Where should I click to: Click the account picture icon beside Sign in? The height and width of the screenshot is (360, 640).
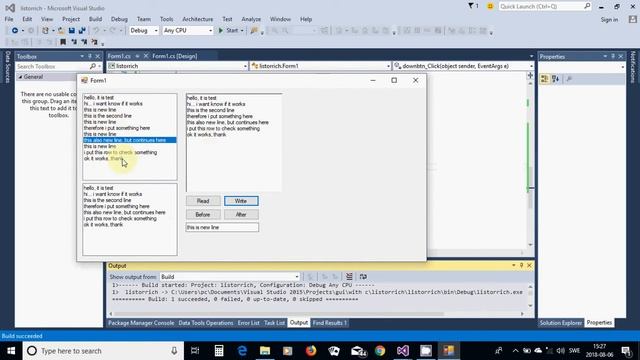click(x=633, y=19)
